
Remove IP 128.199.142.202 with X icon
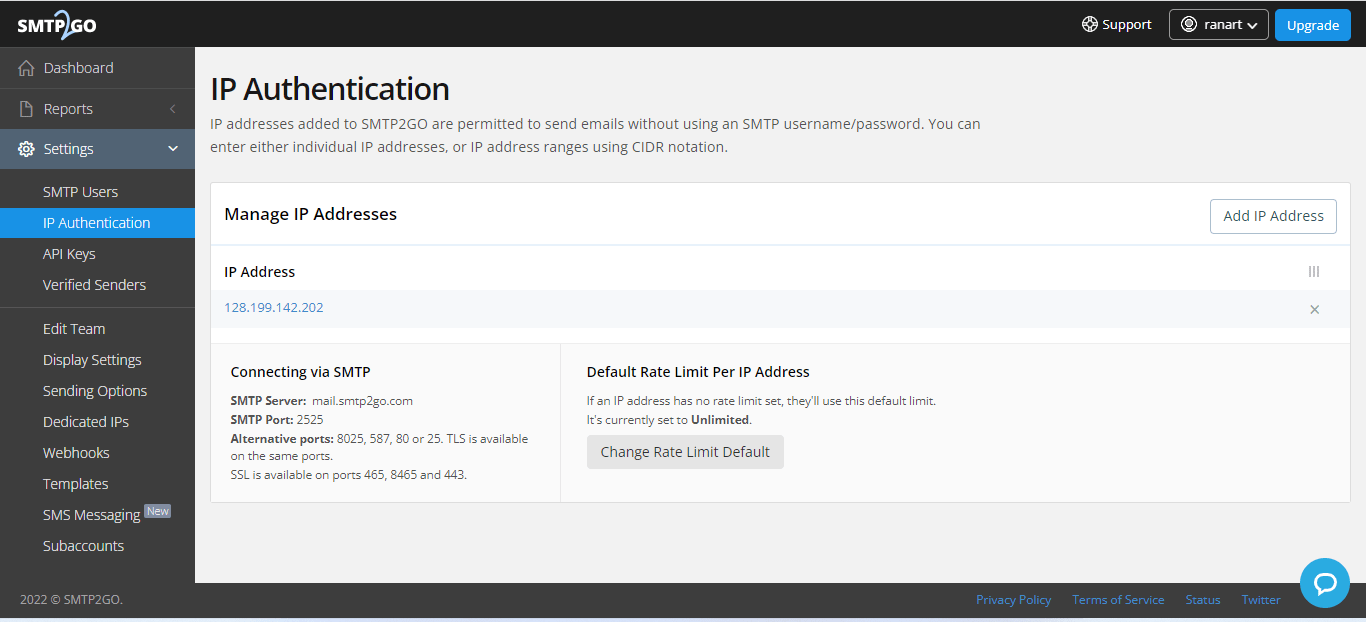tap(1315, 309)
